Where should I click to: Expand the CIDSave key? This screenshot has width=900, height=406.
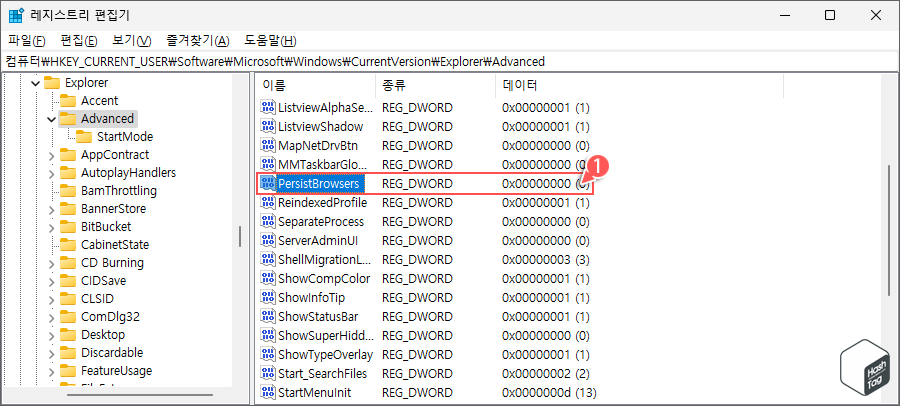coord(52,281)
